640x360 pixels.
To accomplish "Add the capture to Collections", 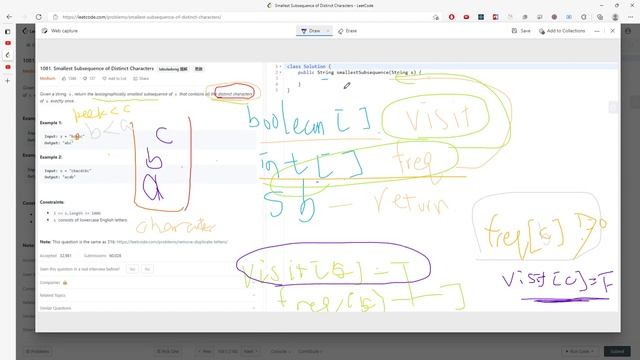I will (562, 31).
